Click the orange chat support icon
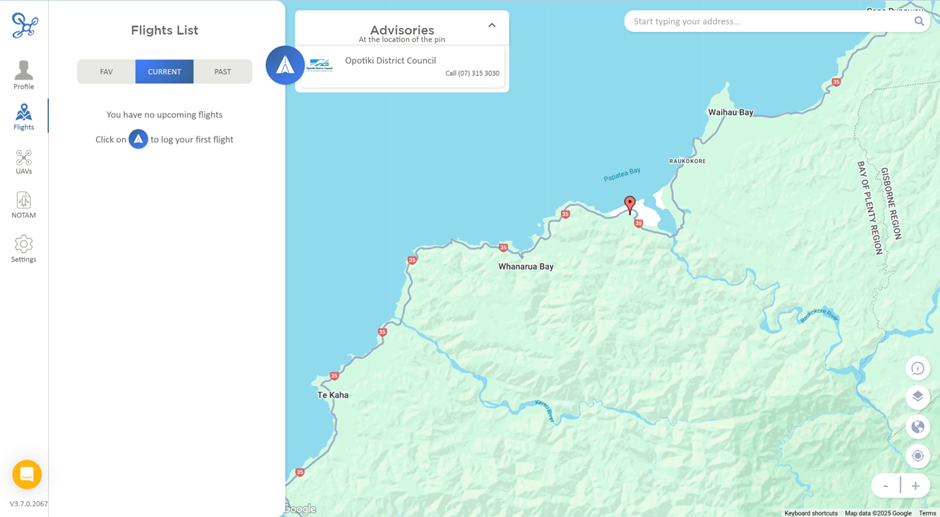Screen dimensions: 940x517 [x=27, y=474]
